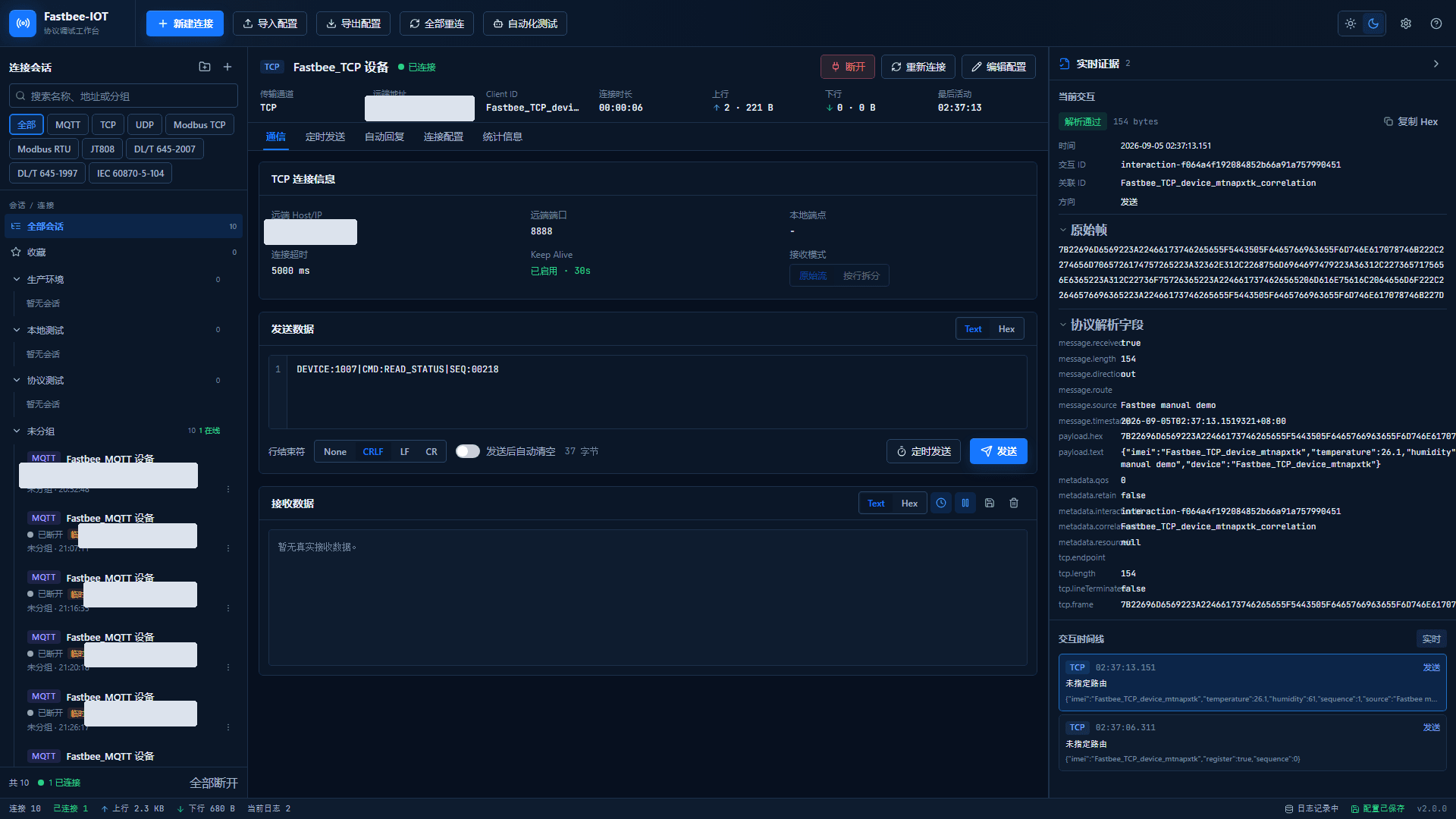Filter sessions by UDP protocol
This screenshot has height=819, width=1456.
point(145,124)
